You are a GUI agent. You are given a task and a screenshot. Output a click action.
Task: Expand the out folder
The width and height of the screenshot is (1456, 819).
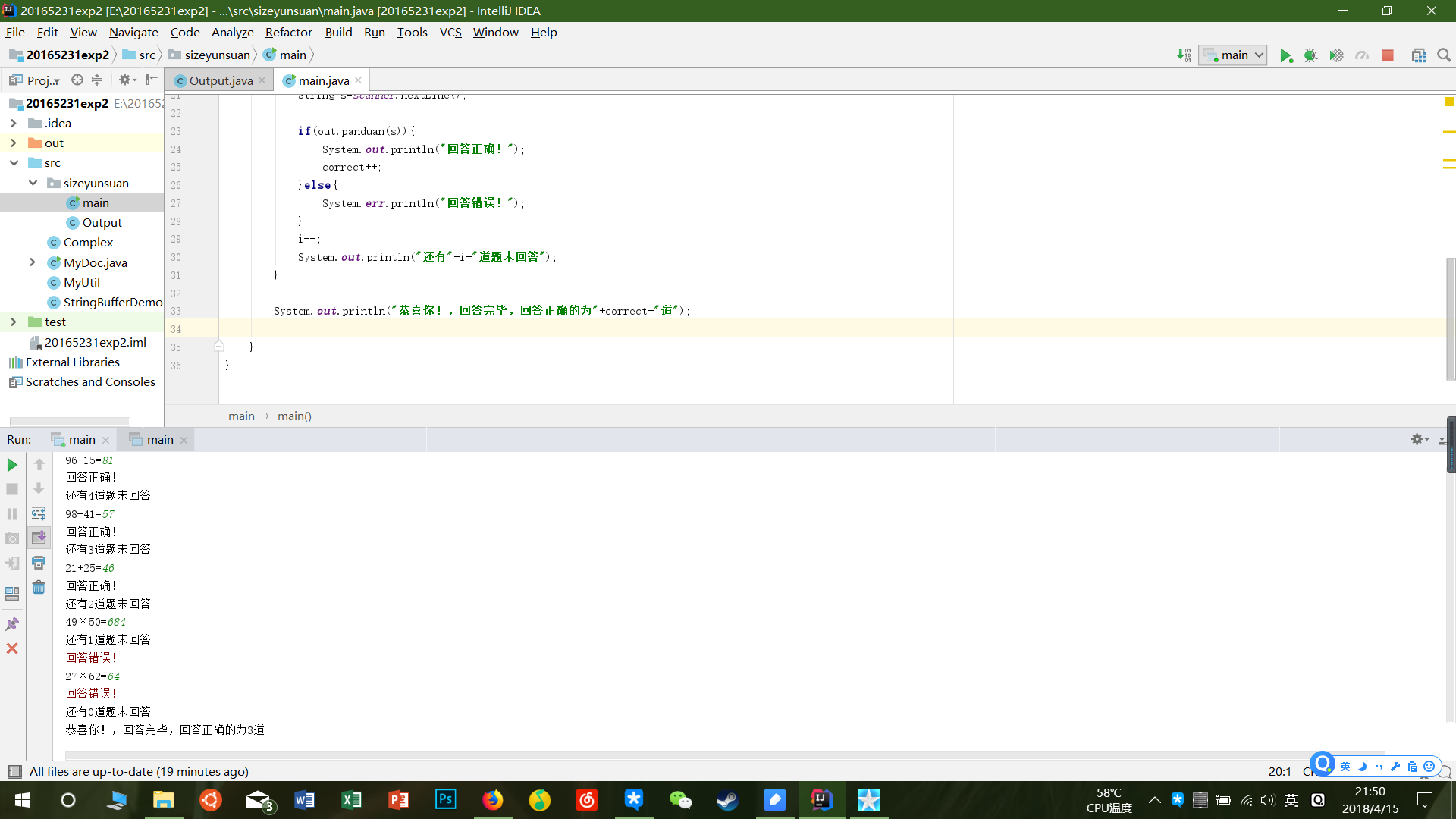[13, 143]
